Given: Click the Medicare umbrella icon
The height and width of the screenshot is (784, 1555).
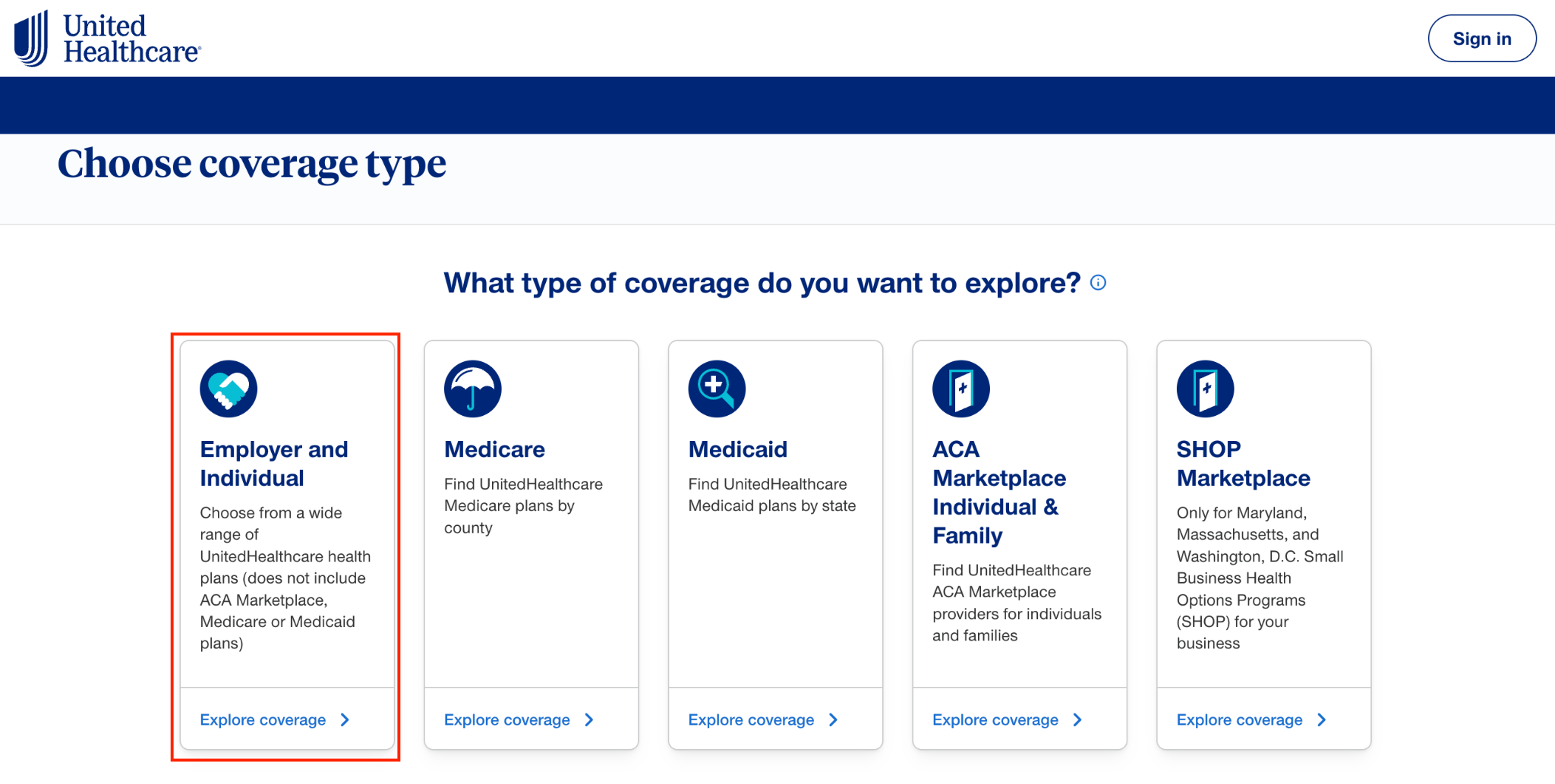Looking at the screenshot, I should point(473,389).
